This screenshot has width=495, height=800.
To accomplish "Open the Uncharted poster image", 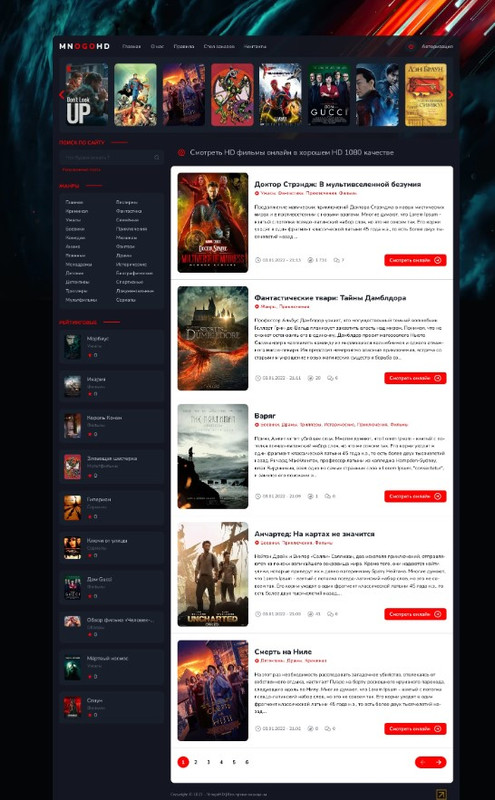I will click(x=213, y=574).
